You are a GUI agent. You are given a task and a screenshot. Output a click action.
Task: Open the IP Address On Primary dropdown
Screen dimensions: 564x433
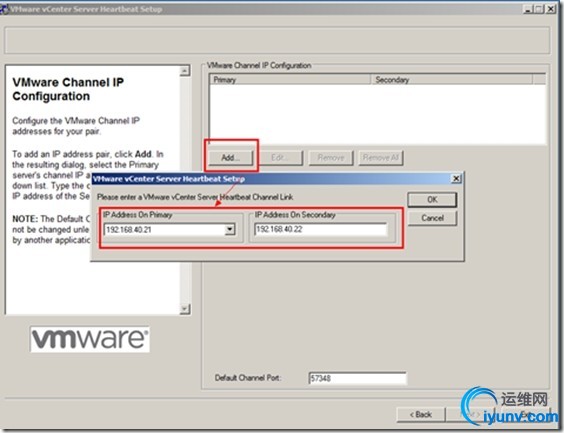(x=229, y=229)
